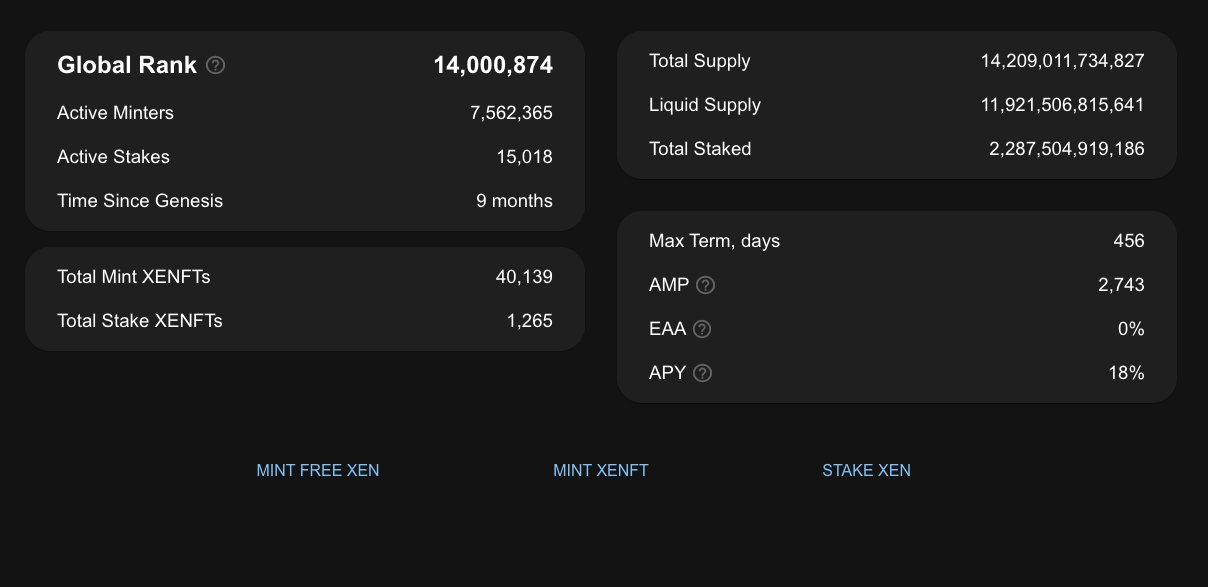Select the Max Term value 456
This screenshot has height=587, width=1208.
(x=1129, y=241)
